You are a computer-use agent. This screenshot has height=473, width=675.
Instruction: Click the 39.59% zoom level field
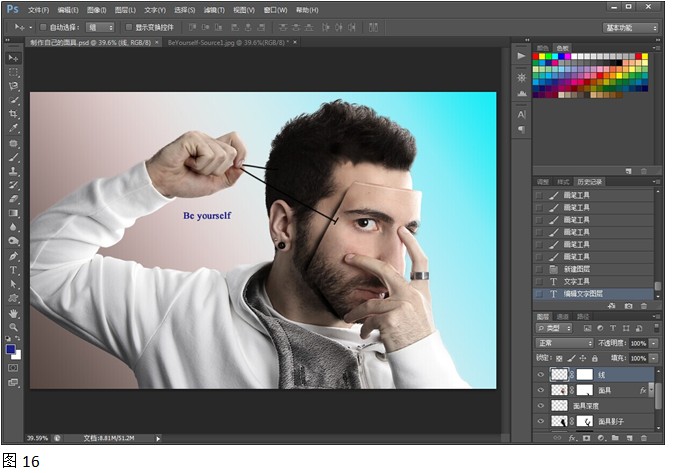click(x=37, y=438)
